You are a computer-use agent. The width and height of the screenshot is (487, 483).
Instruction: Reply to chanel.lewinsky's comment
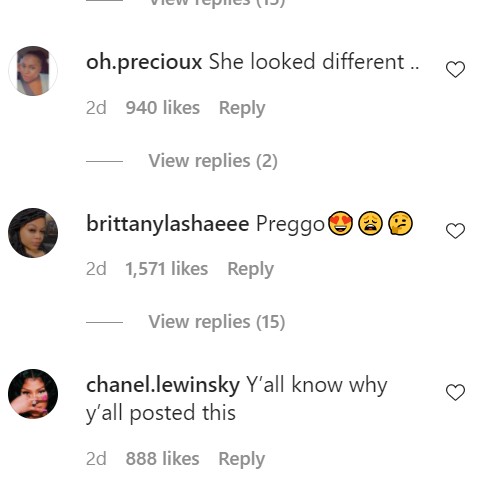[x=241, y=459]
